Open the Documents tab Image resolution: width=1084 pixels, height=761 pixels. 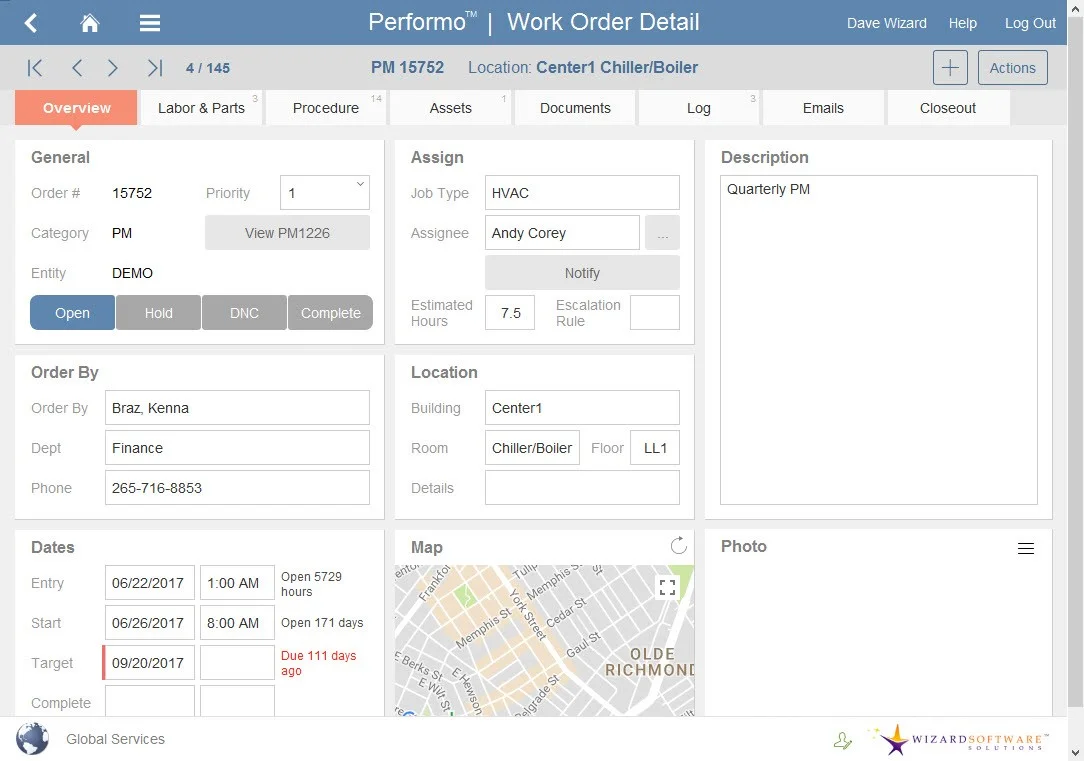(575, 108)
